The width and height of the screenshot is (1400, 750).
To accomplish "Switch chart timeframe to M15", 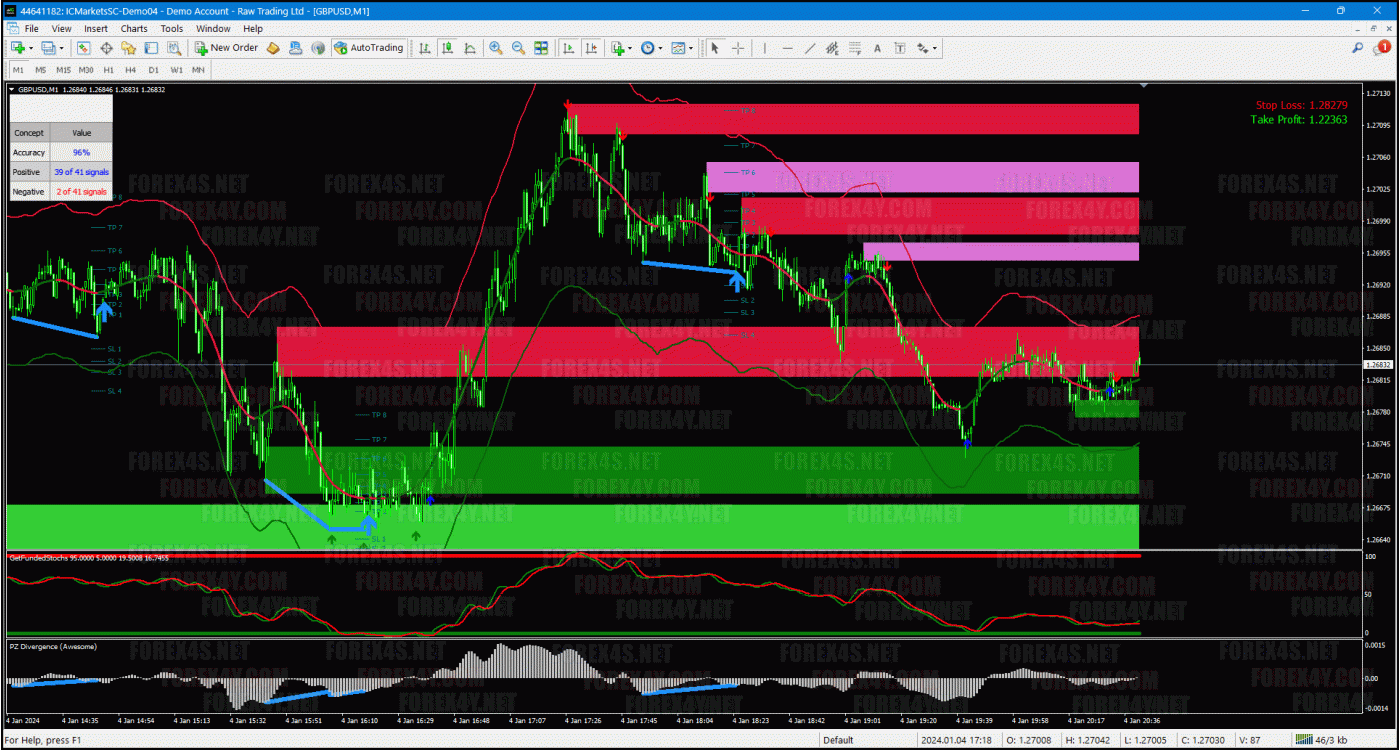I will 63,70.
